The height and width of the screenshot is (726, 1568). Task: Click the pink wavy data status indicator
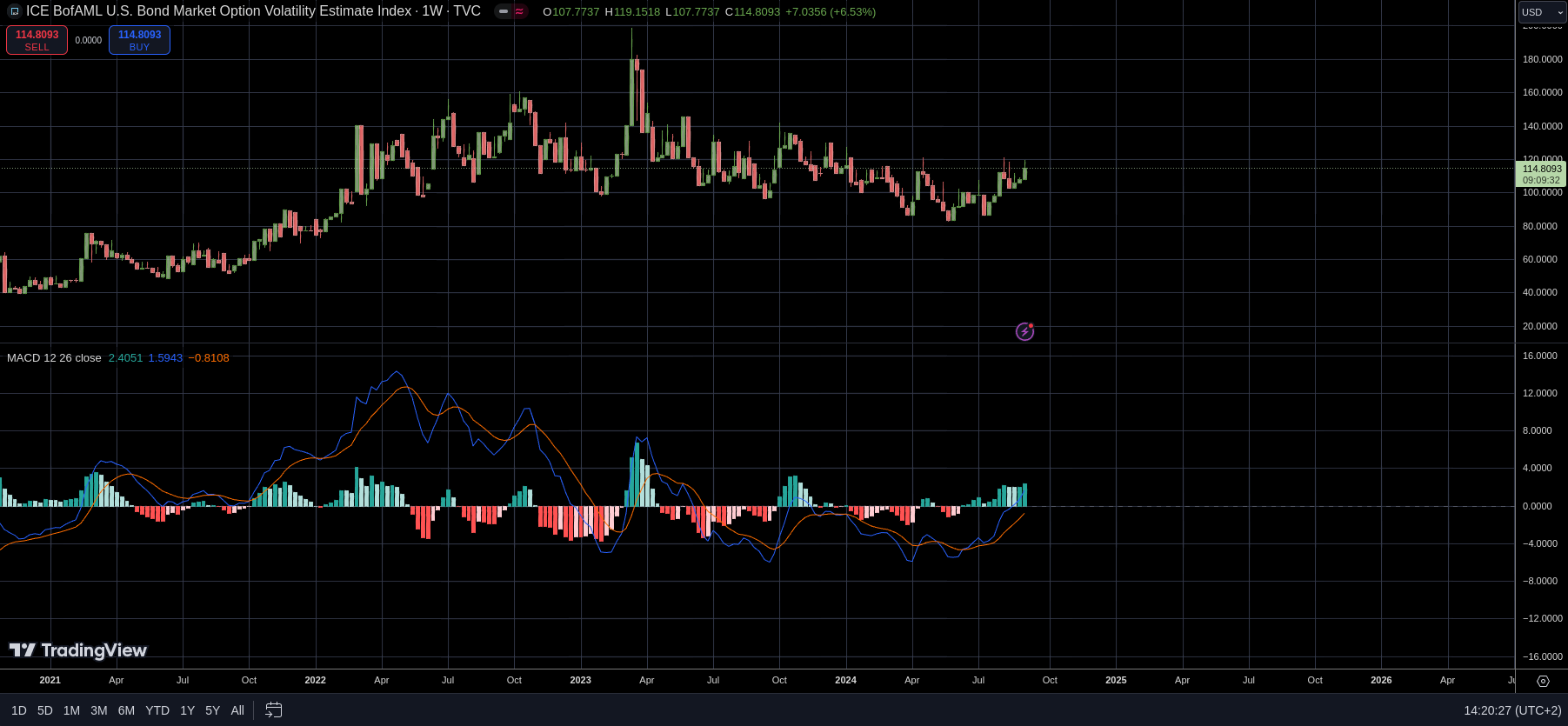pos(519,12)
